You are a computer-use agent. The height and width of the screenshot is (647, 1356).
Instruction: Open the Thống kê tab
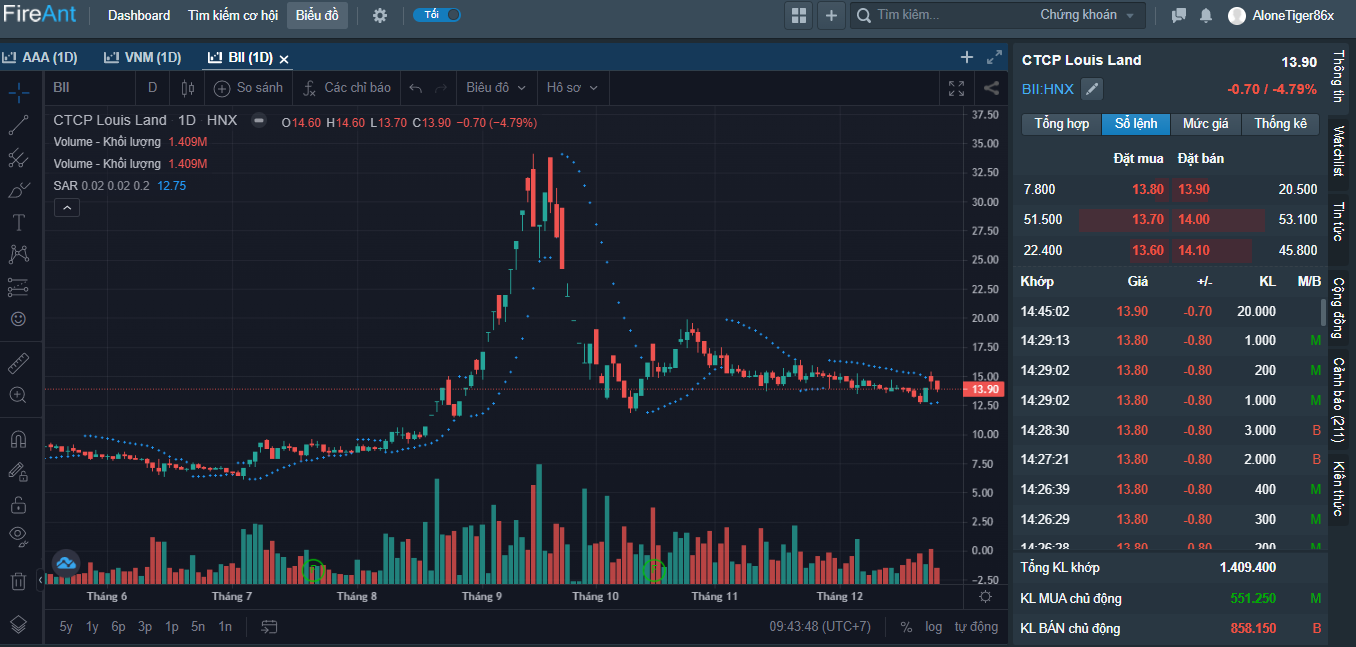click(1280, 124)
